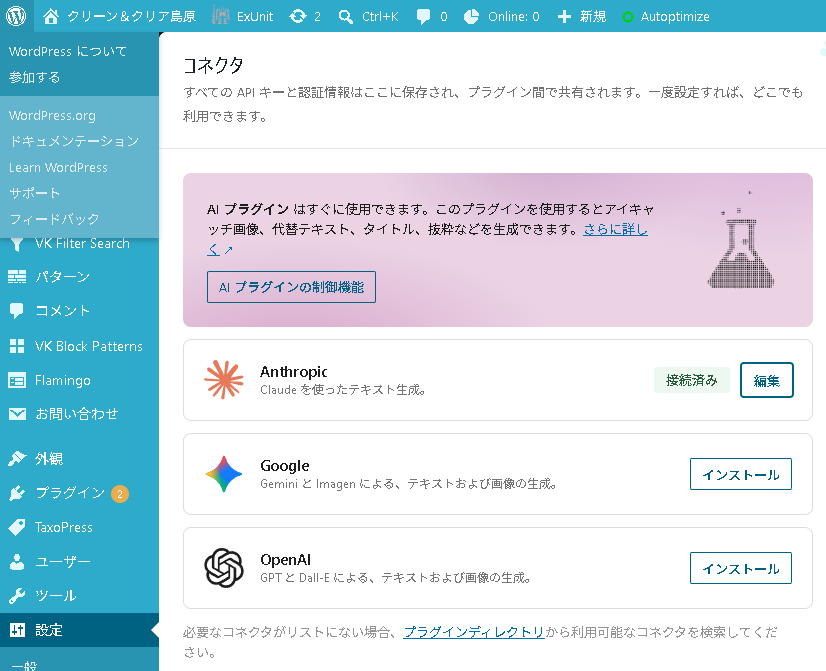Click the Autoptimize admin bar label
Viewport: 826px width, 671px height.
click(675, 16)
